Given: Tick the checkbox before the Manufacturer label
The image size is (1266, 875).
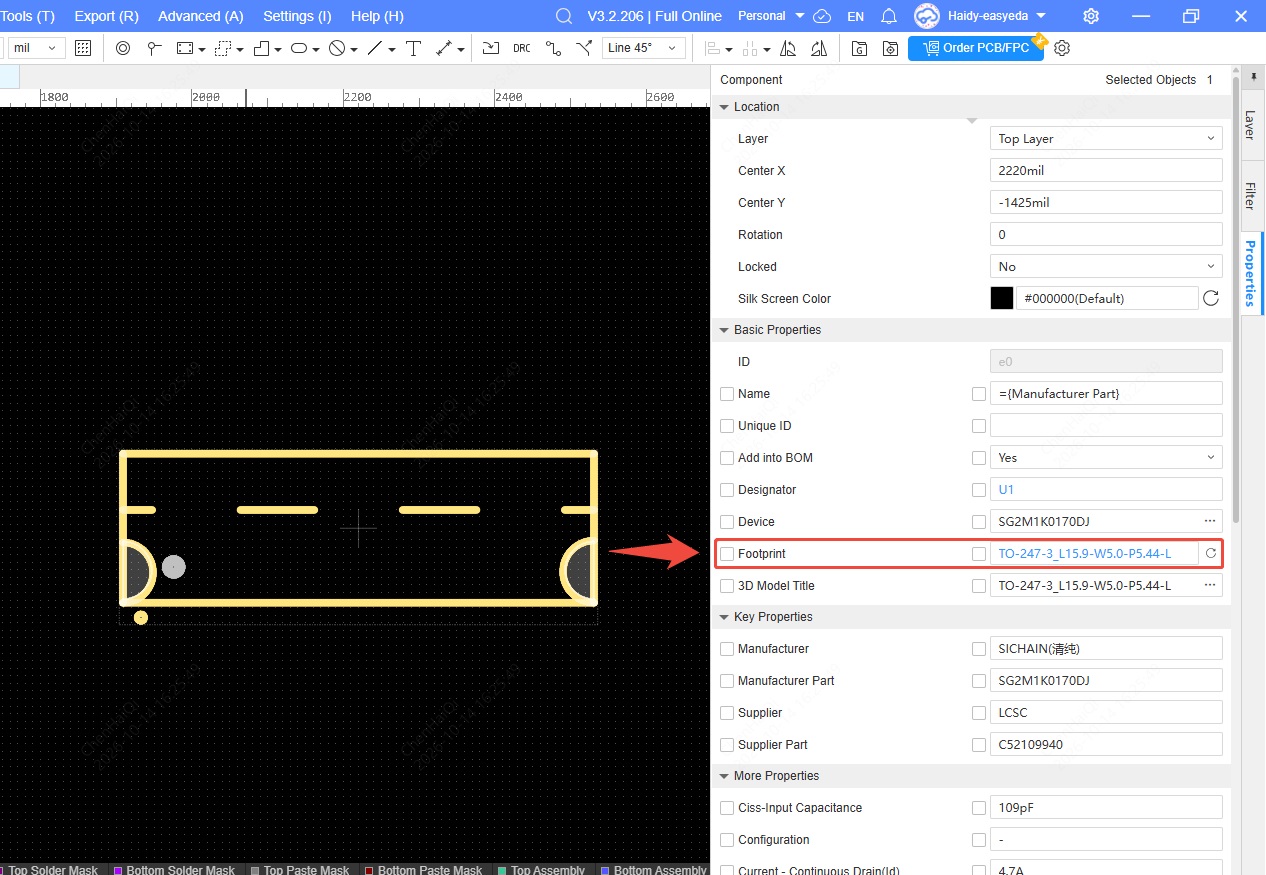Looking at the screenshot, I should click(727, 649).
